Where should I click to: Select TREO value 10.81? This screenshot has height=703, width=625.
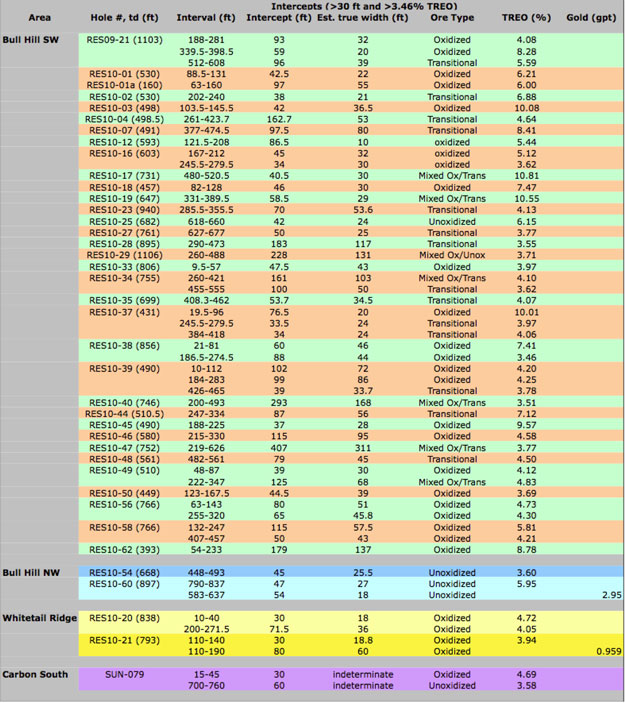coord(526,176)
